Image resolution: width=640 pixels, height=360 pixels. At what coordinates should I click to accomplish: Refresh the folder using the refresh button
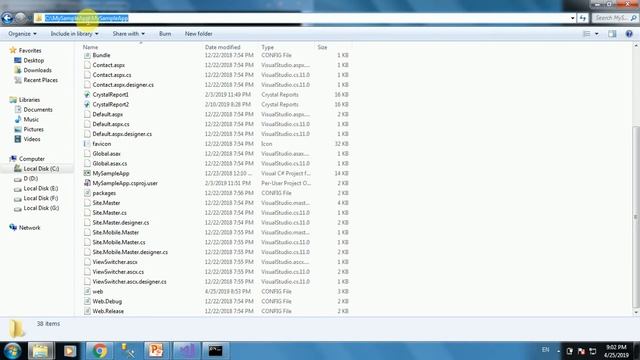point(583,18)
